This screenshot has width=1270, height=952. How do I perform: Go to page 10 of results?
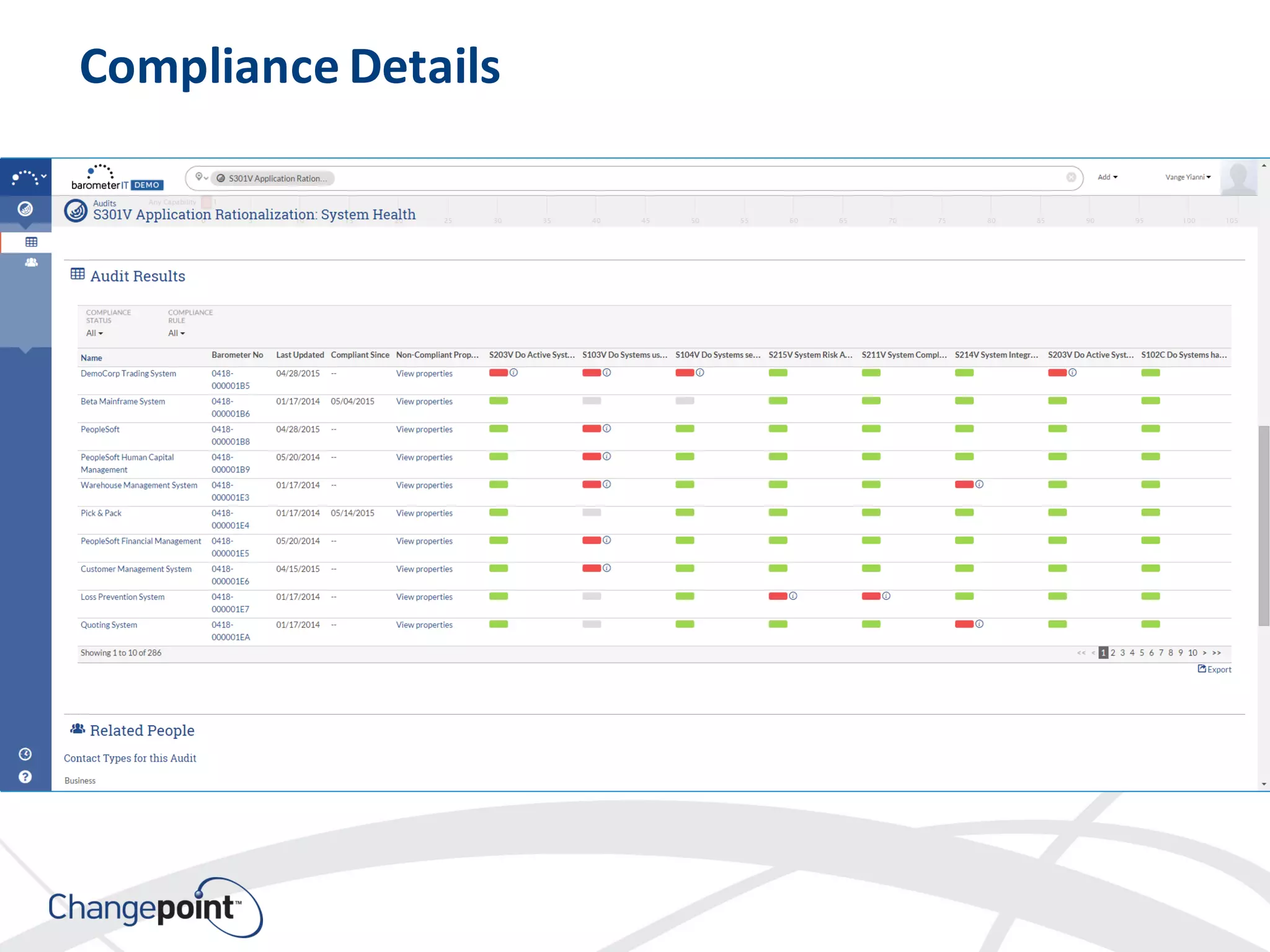click(x=1192, y=653)
